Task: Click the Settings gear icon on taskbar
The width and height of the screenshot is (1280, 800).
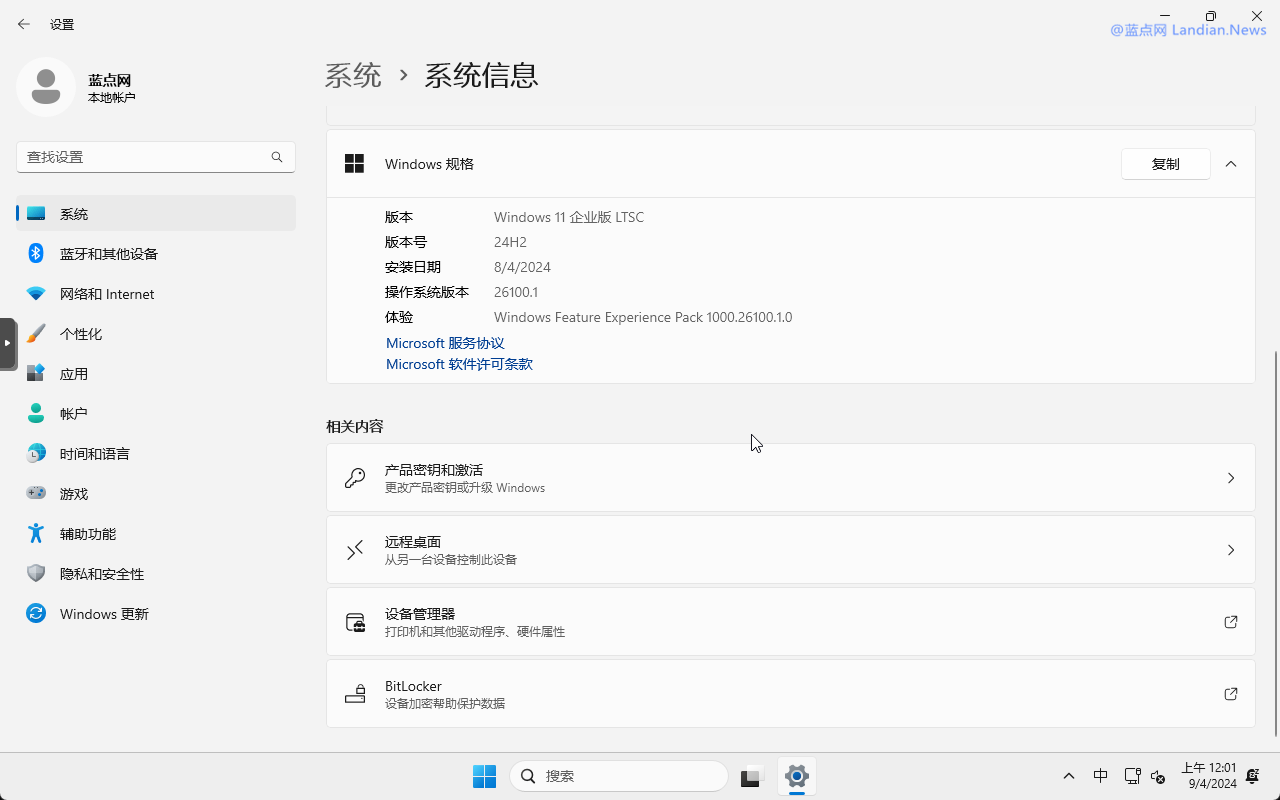Action: (797, 776)
